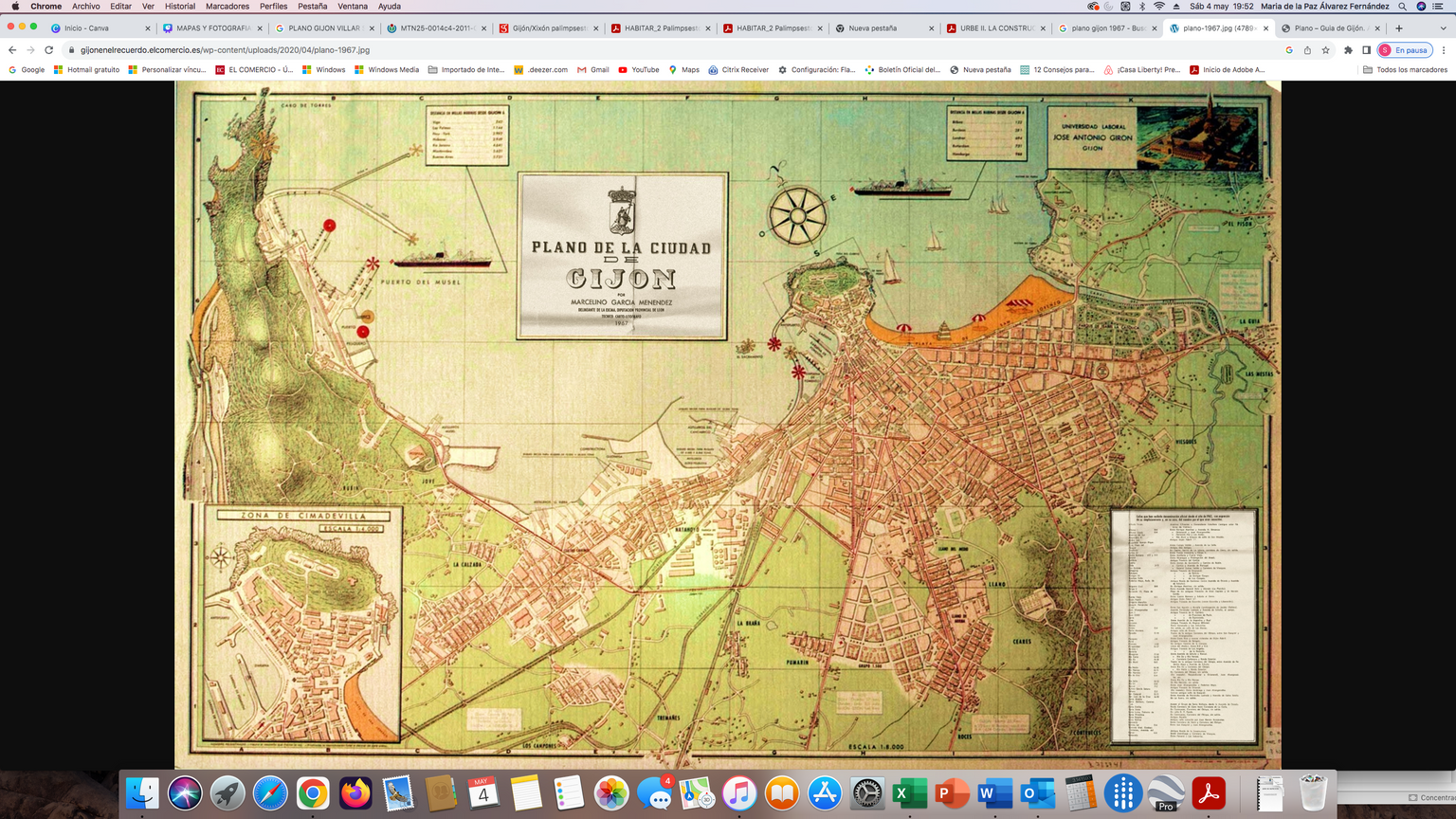Click the 'En pausa' profile button
Viewport: 1456px width, 819px height.
[x=1404, y=50]
